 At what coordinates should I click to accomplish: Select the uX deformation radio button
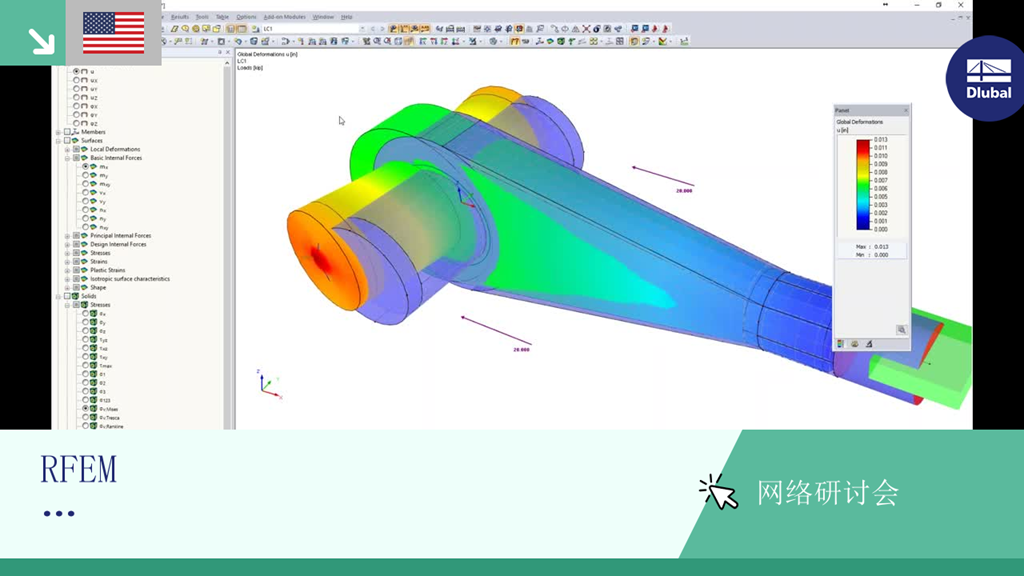[76, 80]
